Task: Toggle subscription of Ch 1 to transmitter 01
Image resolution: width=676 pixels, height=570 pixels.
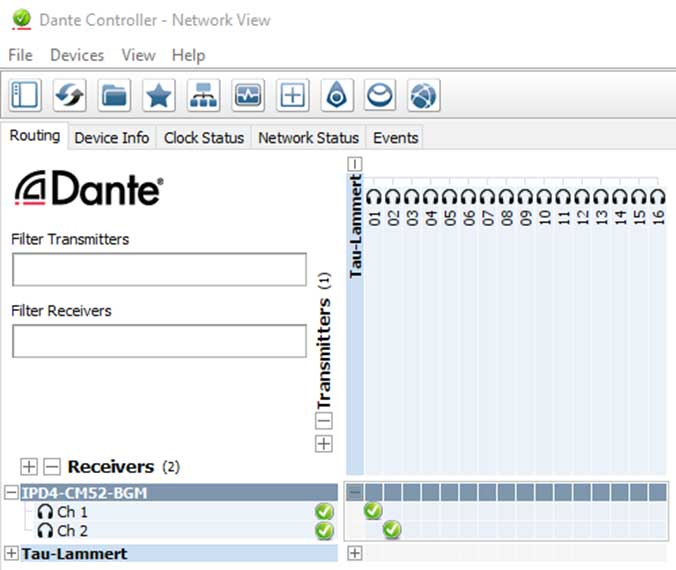Action: (x=373, y=511)
